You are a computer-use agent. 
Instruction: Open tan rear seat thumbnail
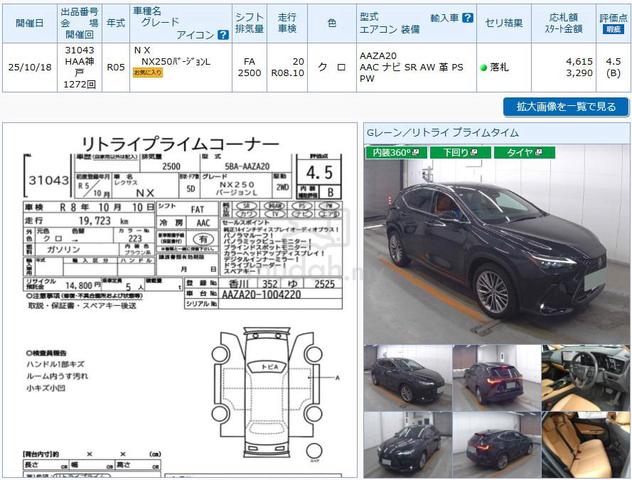pyautogui.click(x=586, y=445)
